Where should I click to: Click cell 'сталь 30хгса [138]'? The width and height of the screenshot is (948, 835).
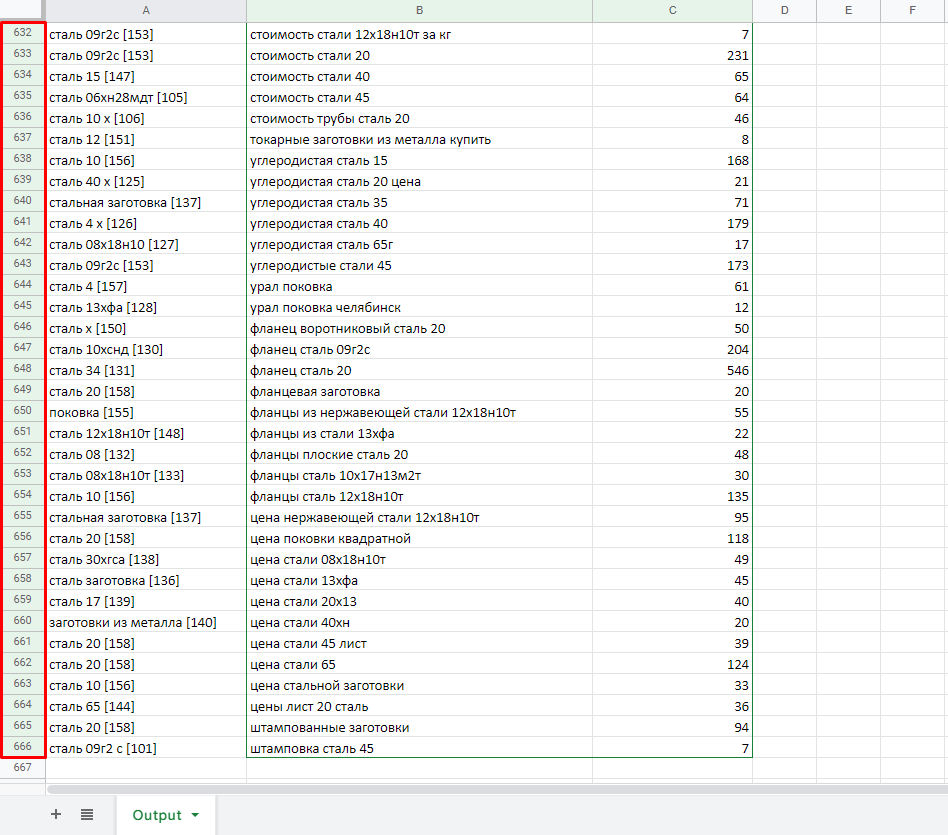point(146,559)
